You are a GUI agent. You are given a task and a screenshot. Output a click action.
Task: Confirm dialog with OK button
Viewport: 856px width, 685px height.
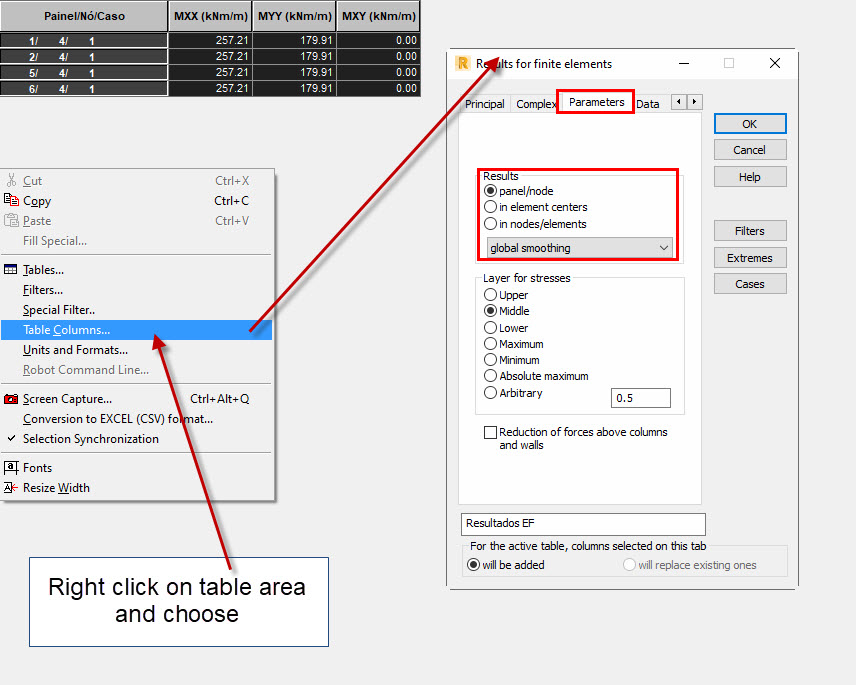749,123
